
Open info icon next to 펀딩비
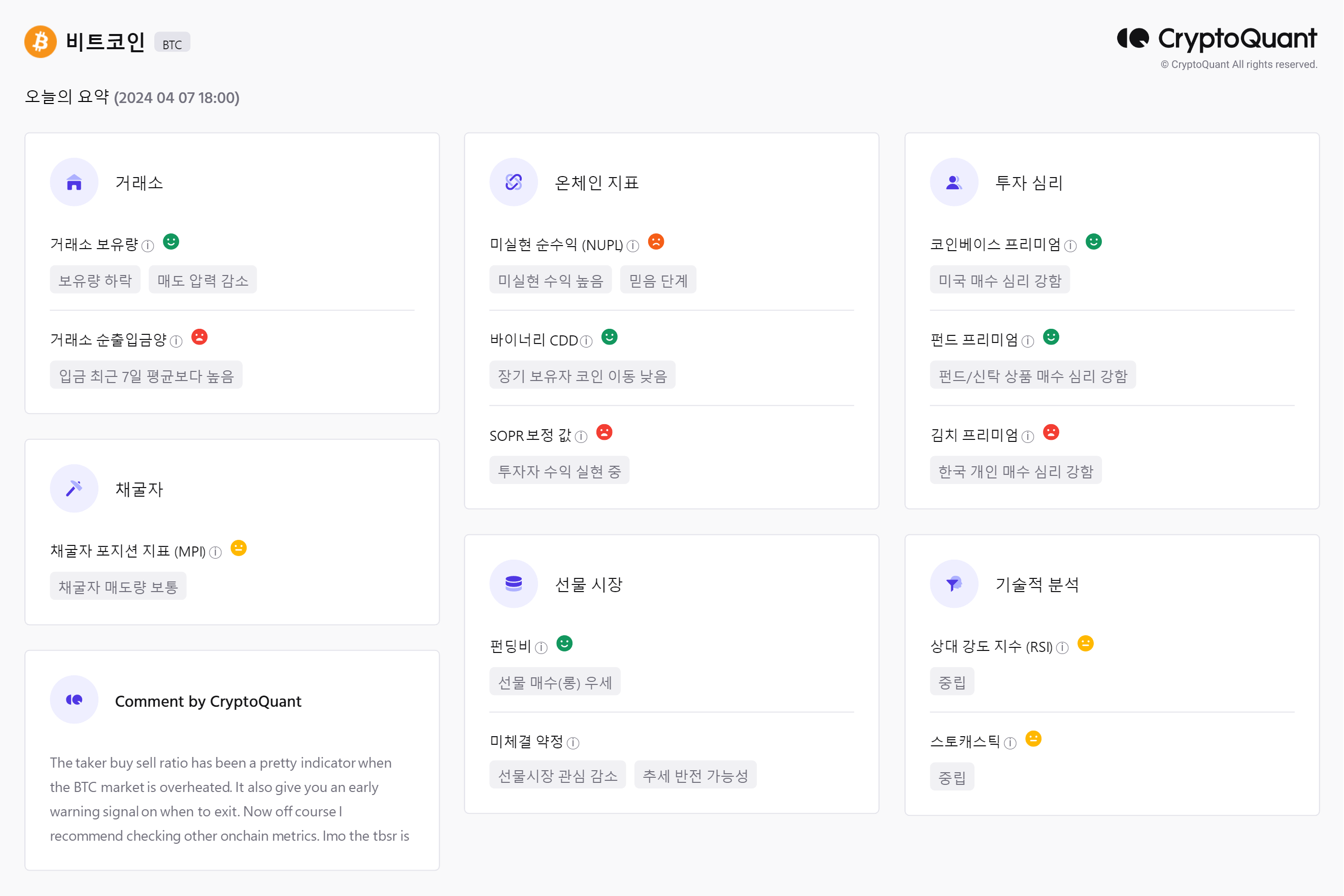click(x=542, y=647)
